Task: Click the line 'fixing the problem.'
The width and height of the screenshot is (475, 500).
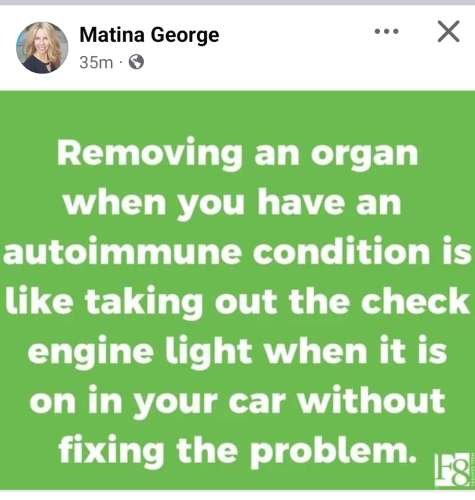Action: [237, 451]
